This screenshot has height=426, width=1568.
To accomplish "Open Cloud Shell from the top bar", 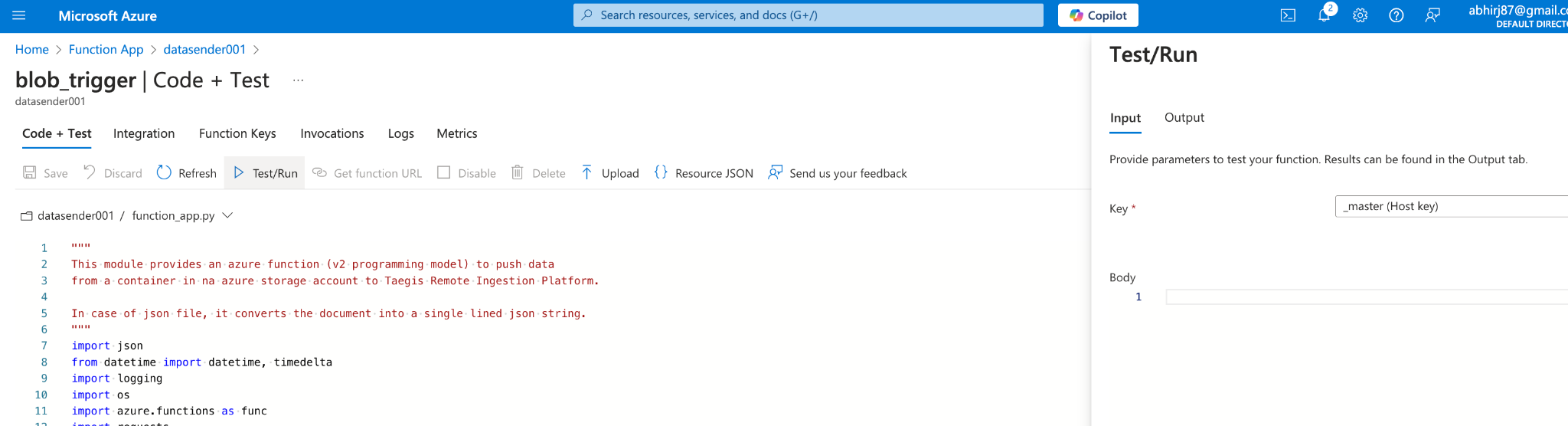I will (1288, 15).
